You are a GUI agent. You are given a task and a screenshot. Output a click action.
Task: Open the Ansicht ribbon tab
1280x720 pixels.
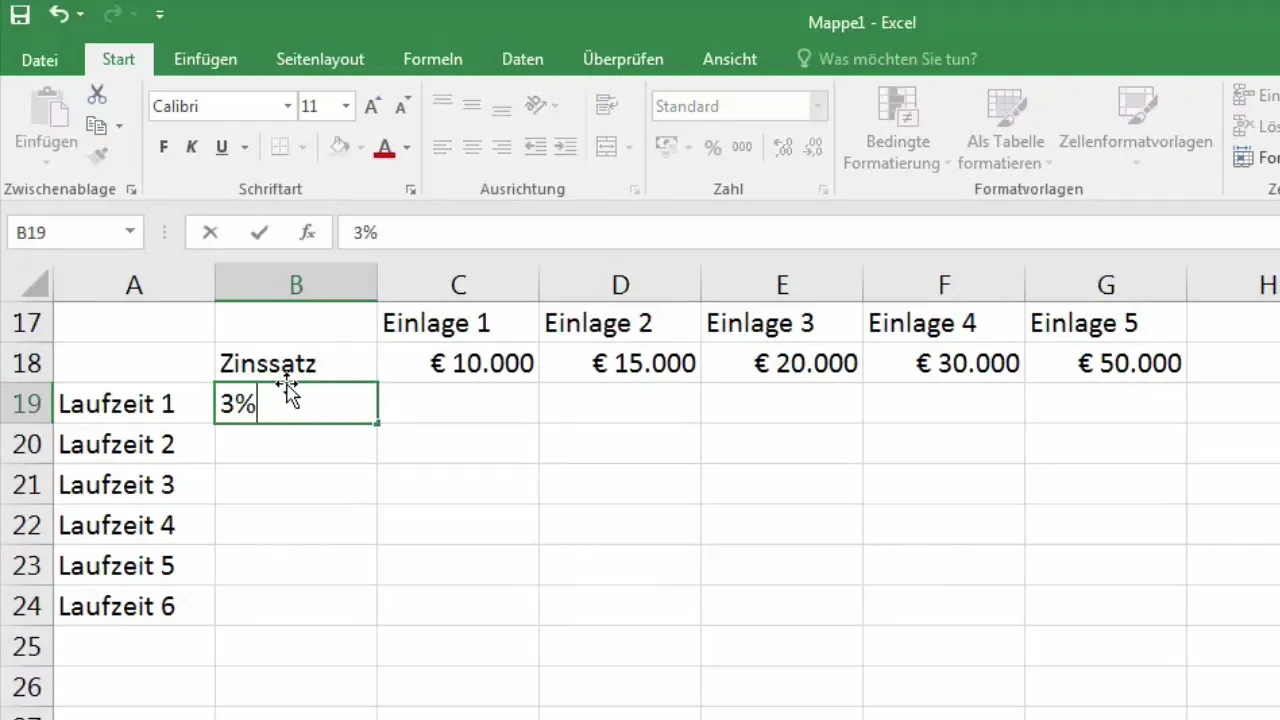click(x=729, y=59)
